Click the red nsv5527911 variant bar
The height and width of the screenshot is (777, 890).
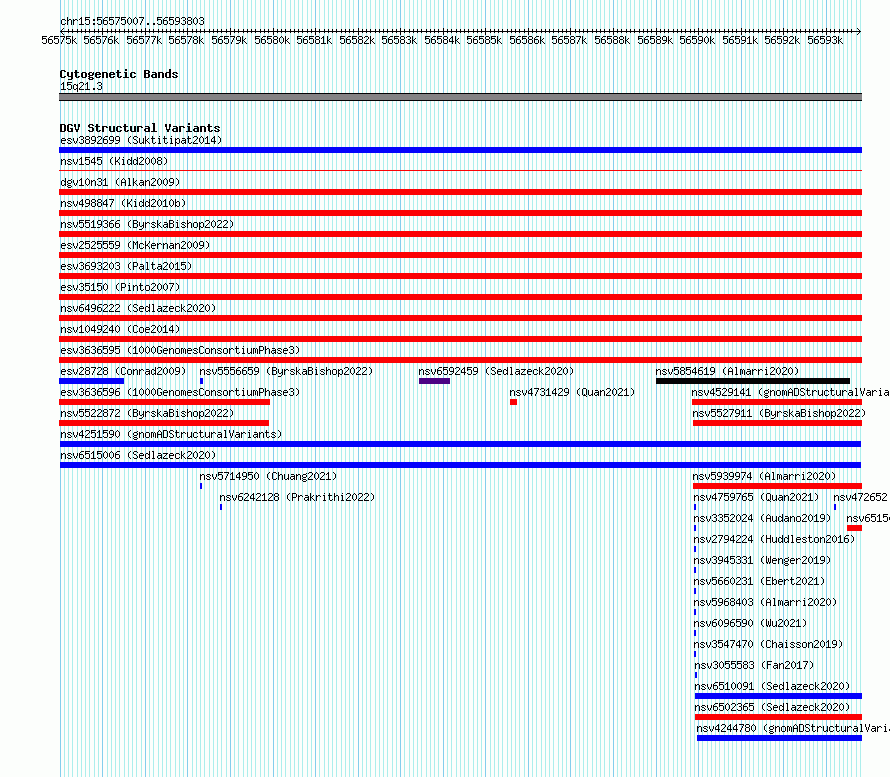(778, 423)
